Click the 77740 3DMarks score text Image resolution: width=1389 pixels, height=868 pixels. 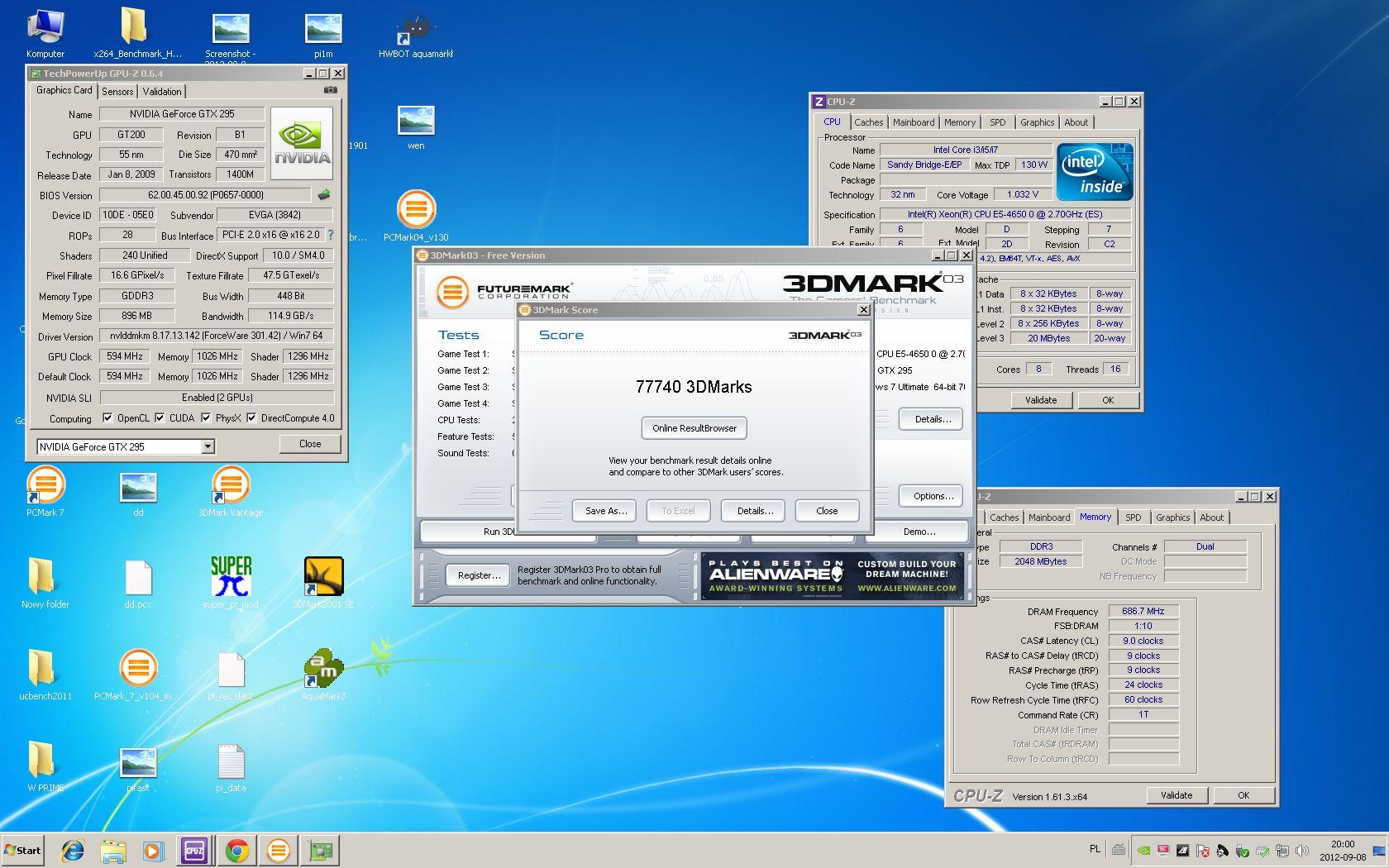[694, 387]
